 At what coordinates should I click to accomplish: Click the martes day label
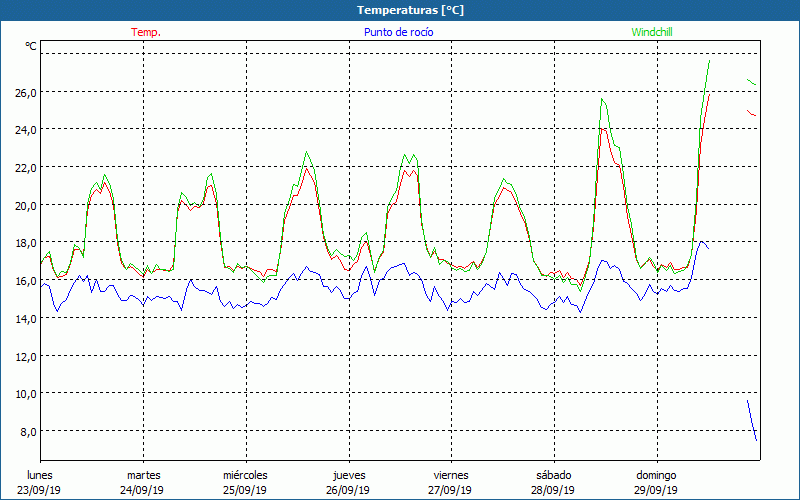click(x=144, y=475)
